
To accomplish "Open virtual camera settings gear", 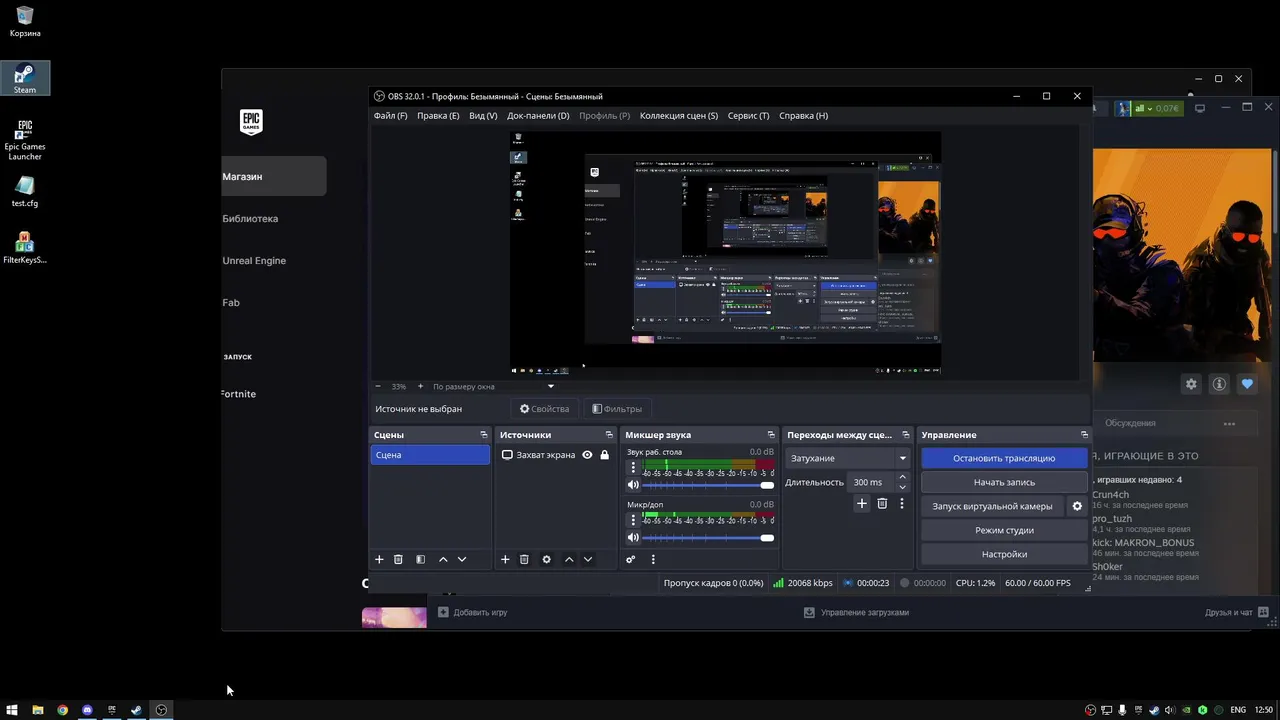I will (1077, 506).
